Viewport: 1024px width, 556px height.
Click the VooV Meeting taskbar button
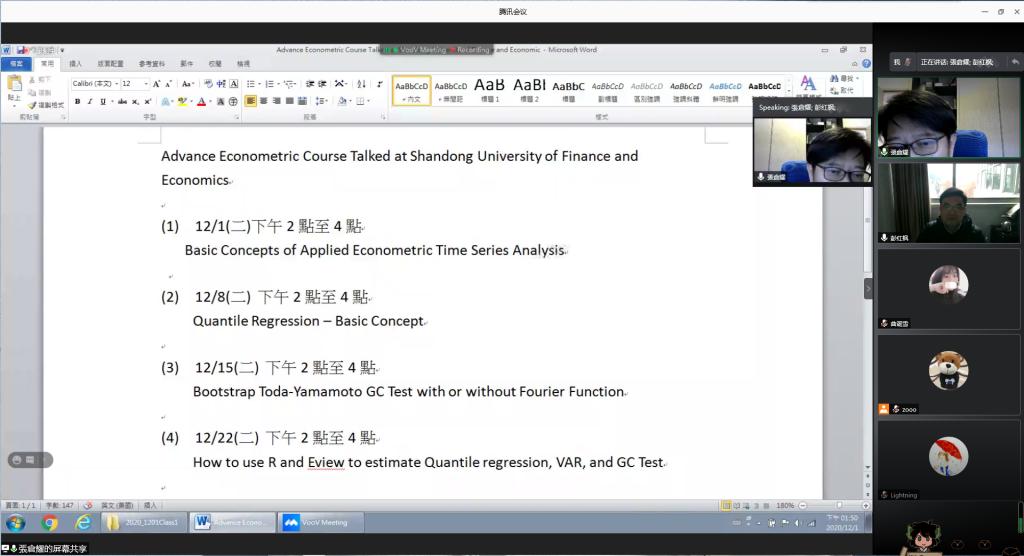320,522
